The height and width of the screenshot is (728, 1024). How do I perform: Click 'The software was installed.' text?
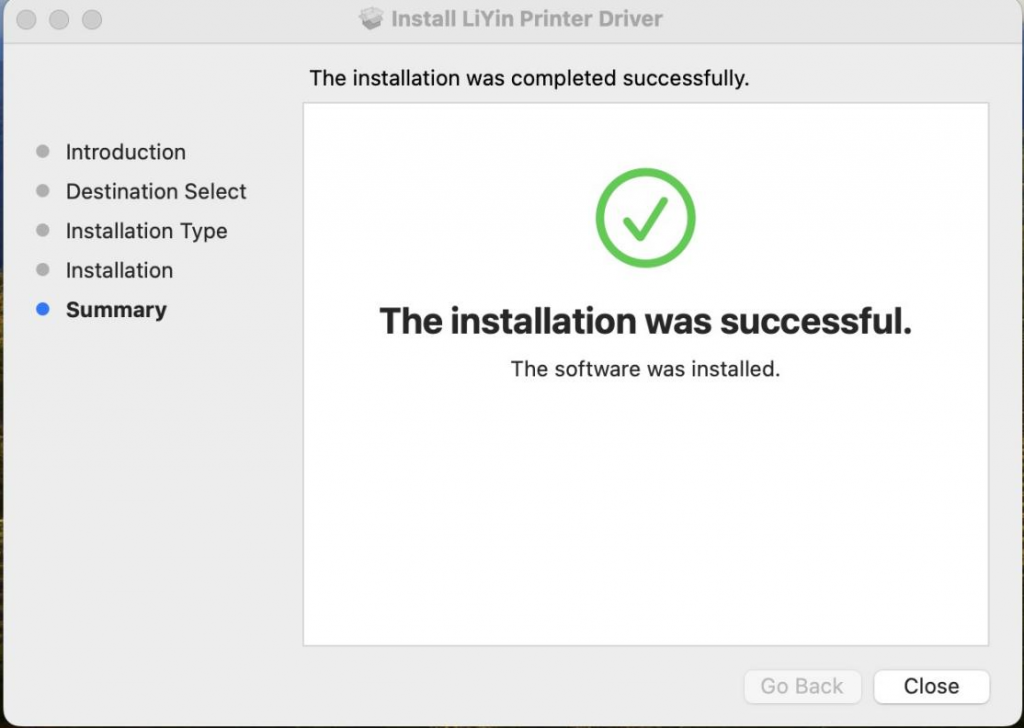(645, 369)
